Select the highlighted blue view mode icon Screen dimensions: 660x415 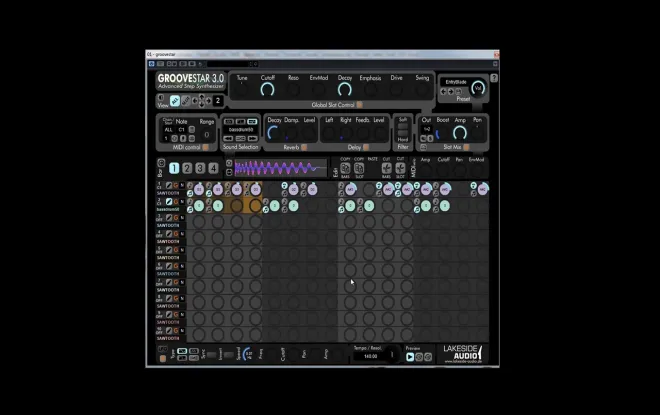pos(175,101)
